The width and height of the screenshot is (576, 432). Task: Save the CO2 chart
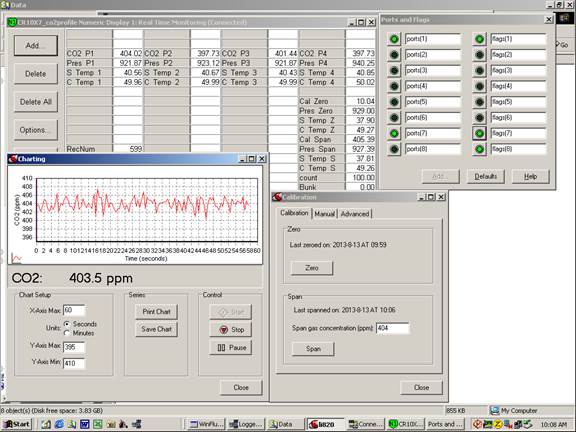(156, 329)
